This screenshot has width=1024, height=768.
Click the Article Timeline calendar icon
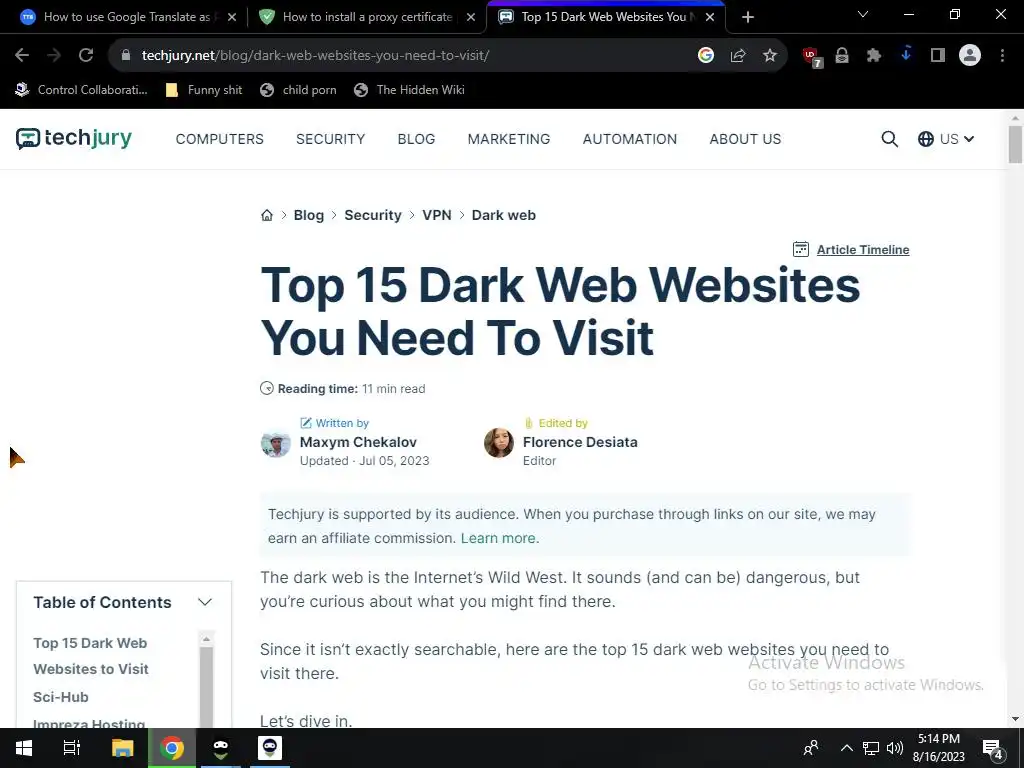click(x=801, y=249)
